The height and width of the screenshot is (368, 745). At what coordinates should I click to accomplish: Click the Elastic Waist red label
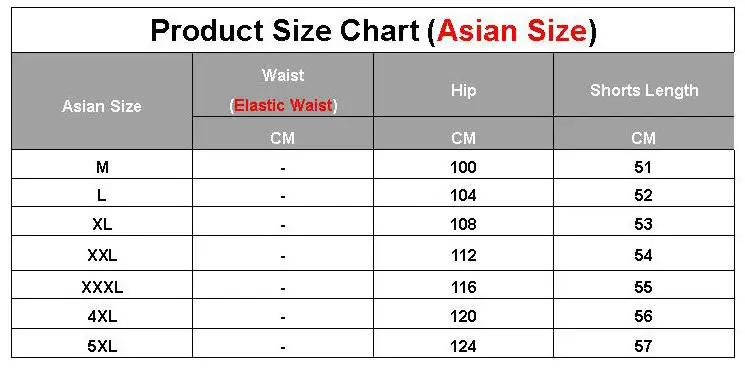(283, 105)
